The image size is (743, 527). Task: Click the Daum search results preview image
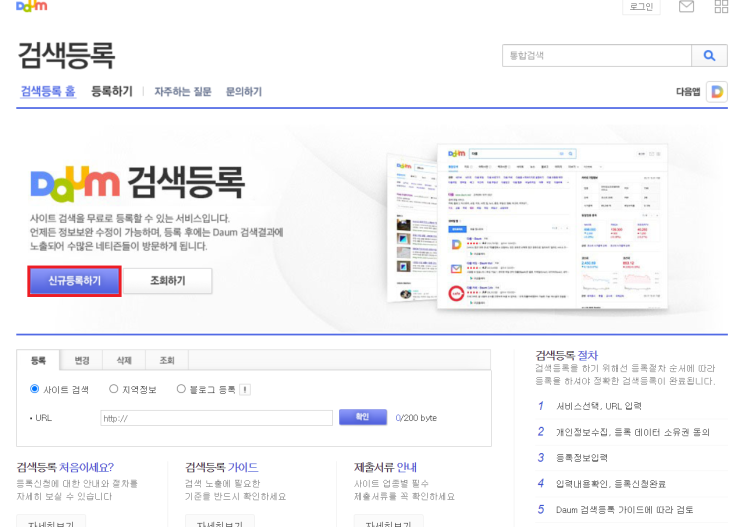[527, 227]
